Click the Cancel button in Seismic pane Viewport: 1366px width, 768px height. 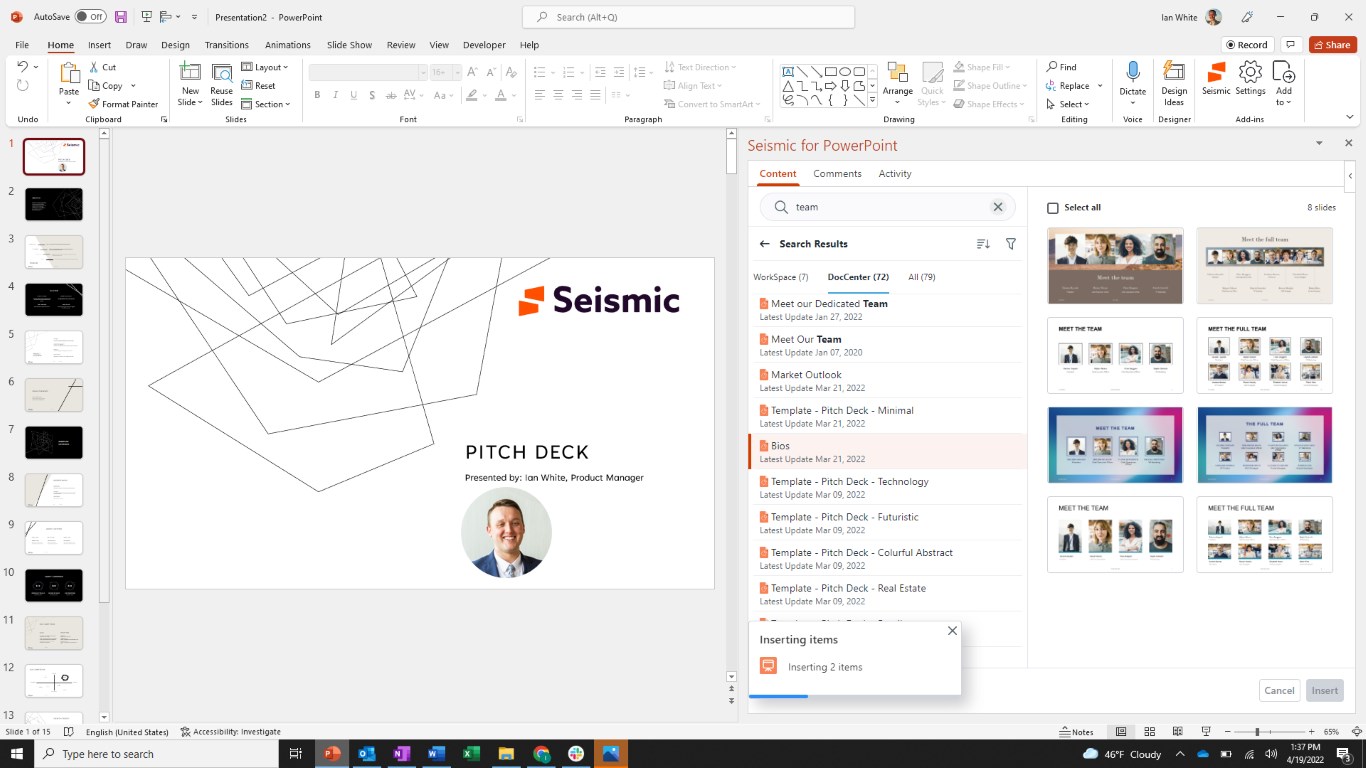point(1279,690)
